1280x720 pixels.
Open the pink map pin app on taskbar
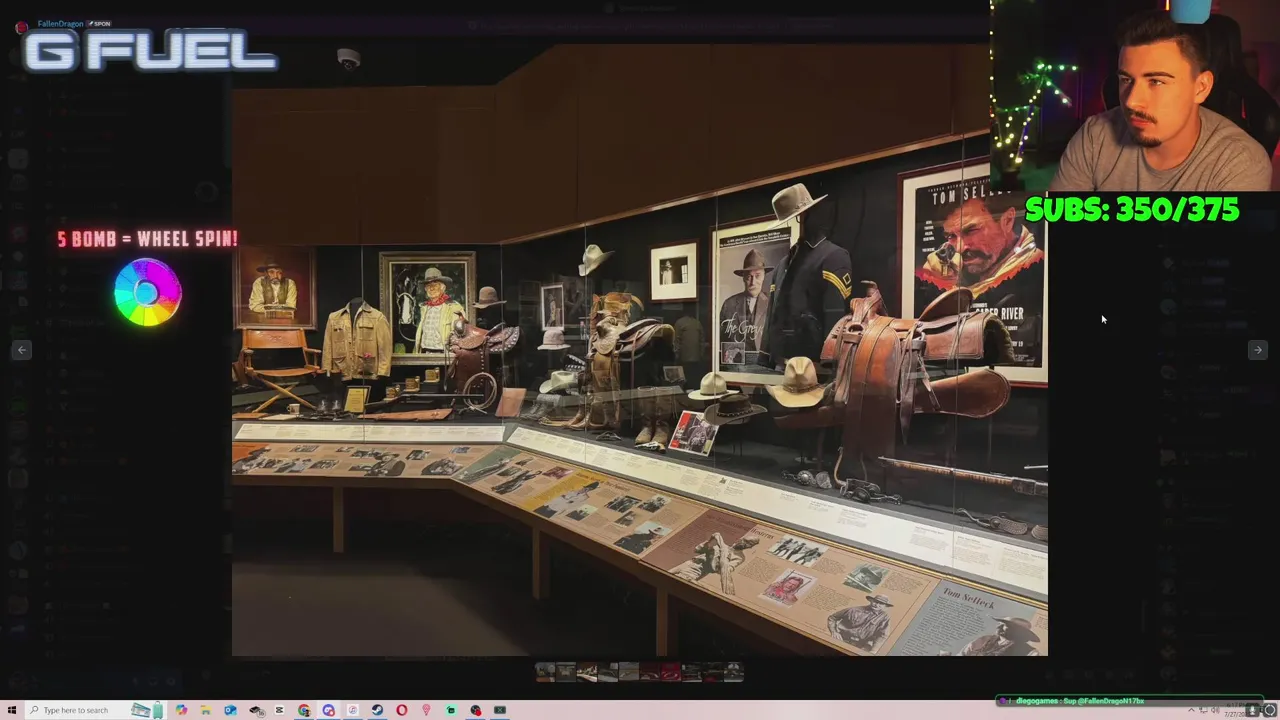[426, 710]
